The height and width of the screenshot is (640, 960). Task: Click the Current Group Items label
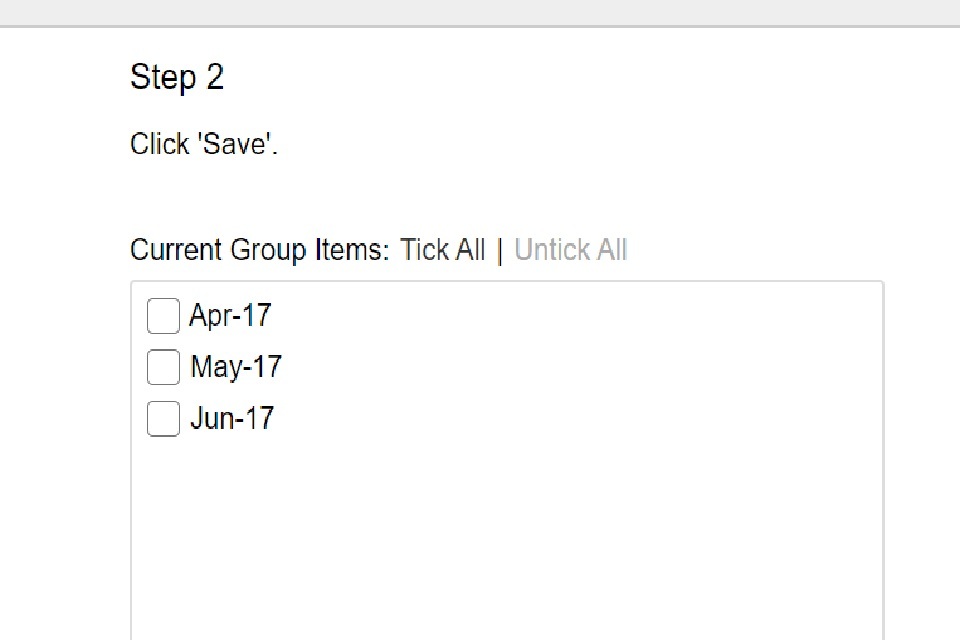click(259, 249)
